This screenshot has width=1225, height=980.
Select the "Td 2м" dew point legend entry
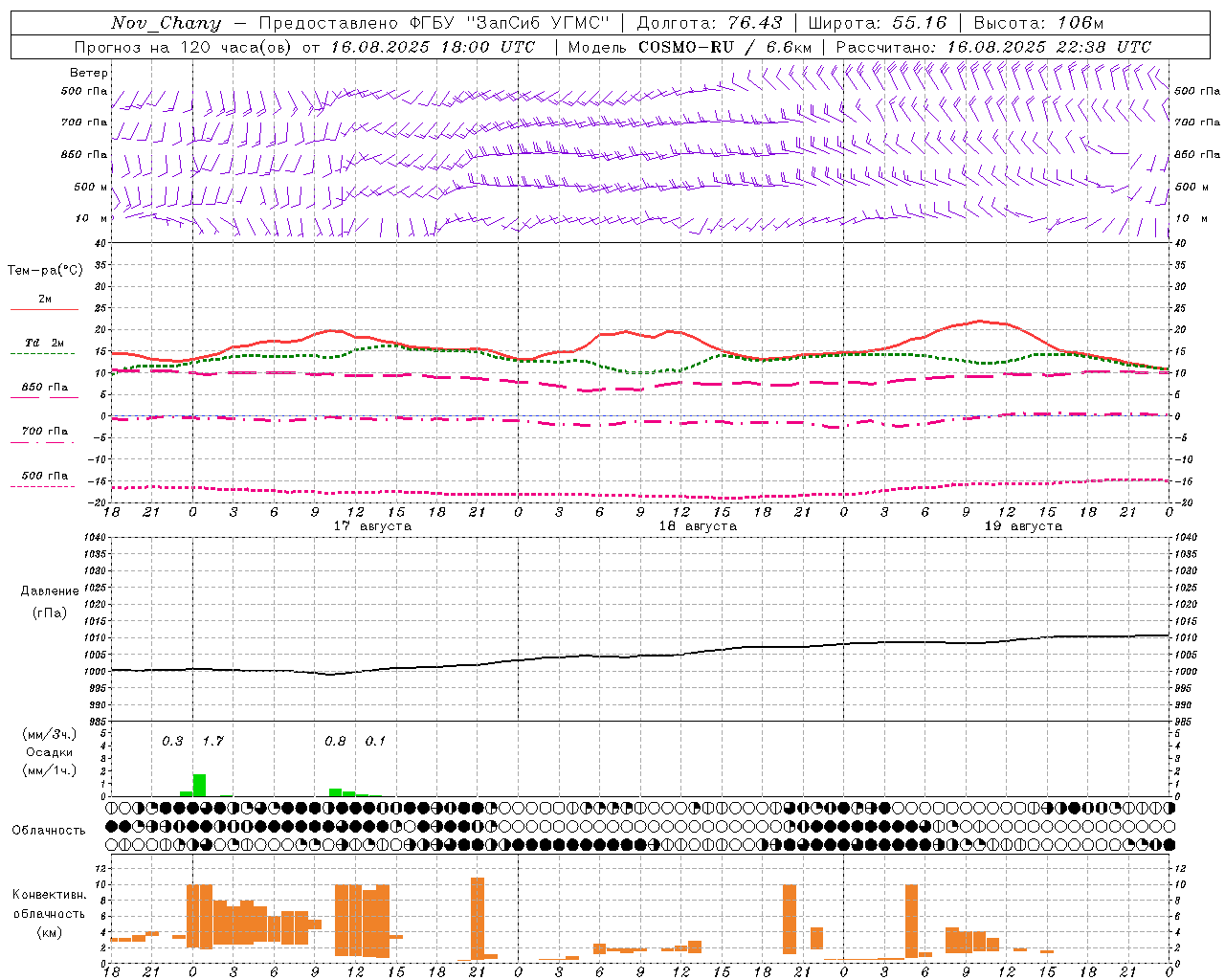45,343
